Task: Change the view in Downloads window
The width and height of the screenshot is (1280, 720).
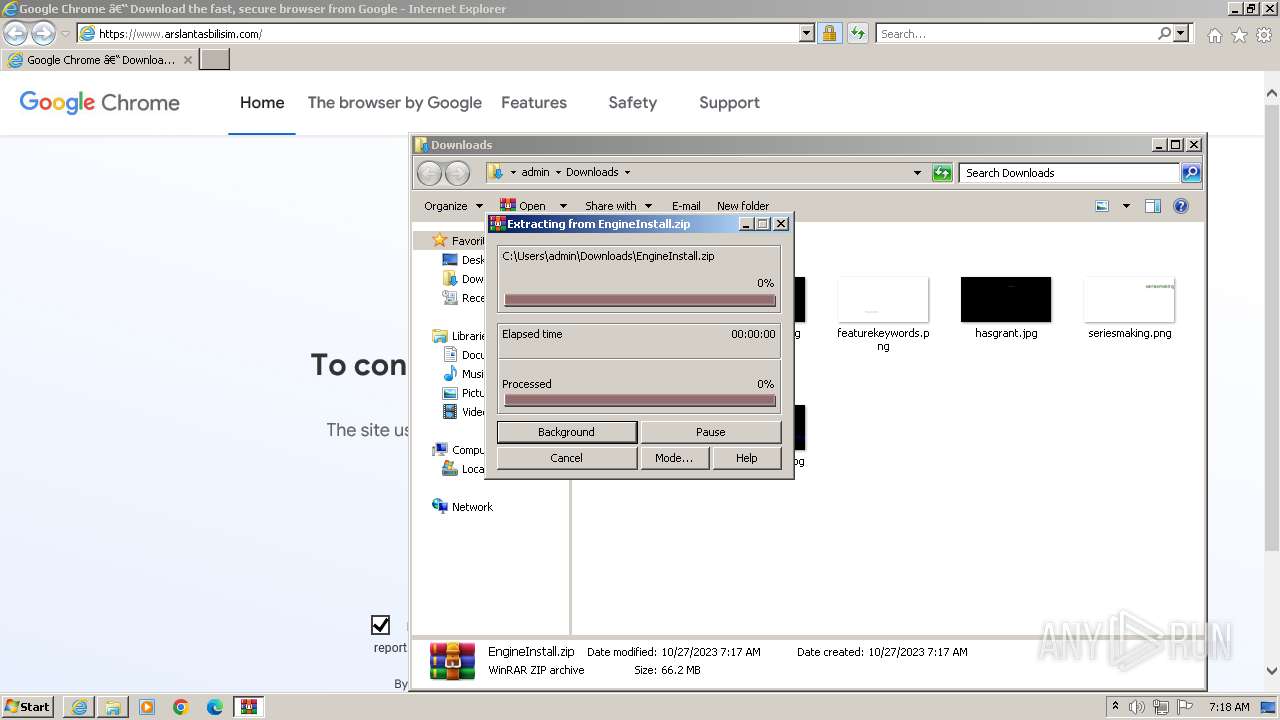Action: pos(1102,206)
